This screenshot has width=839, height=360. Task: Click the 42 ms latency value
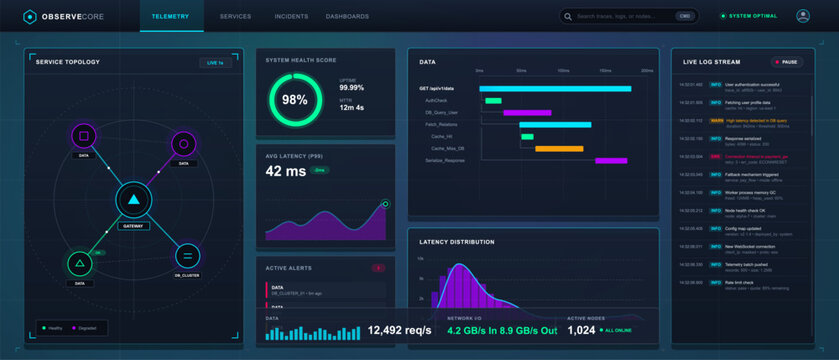click(x=286, y=171)
